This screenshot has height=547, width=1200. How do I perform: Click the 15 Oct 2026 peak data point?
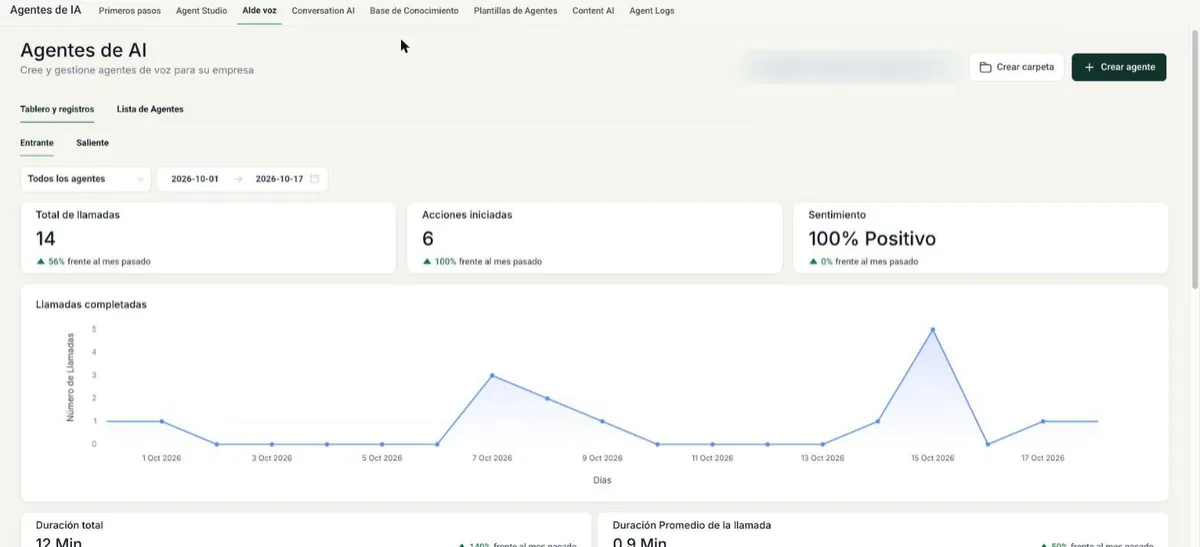933,329
